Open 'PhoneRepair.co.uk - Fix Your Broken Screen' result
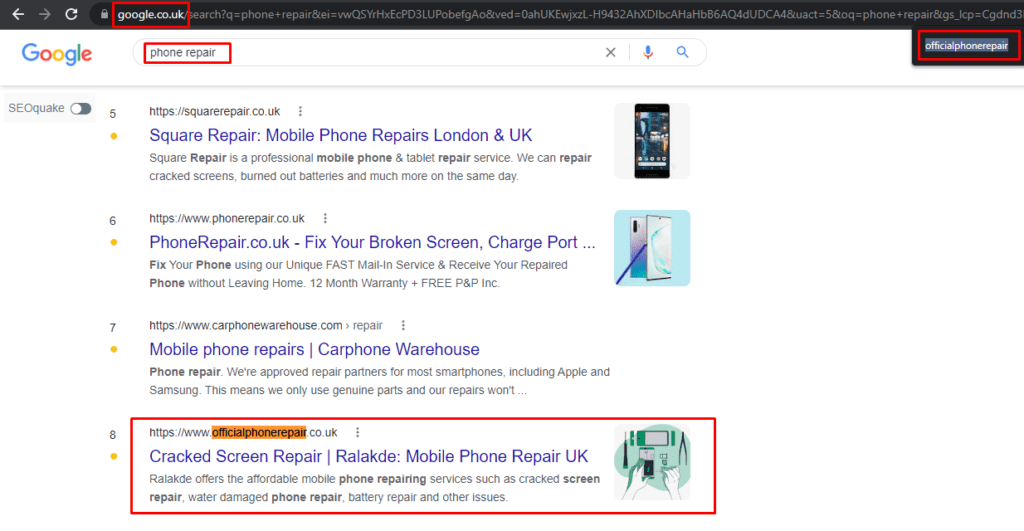 [372, 242]
